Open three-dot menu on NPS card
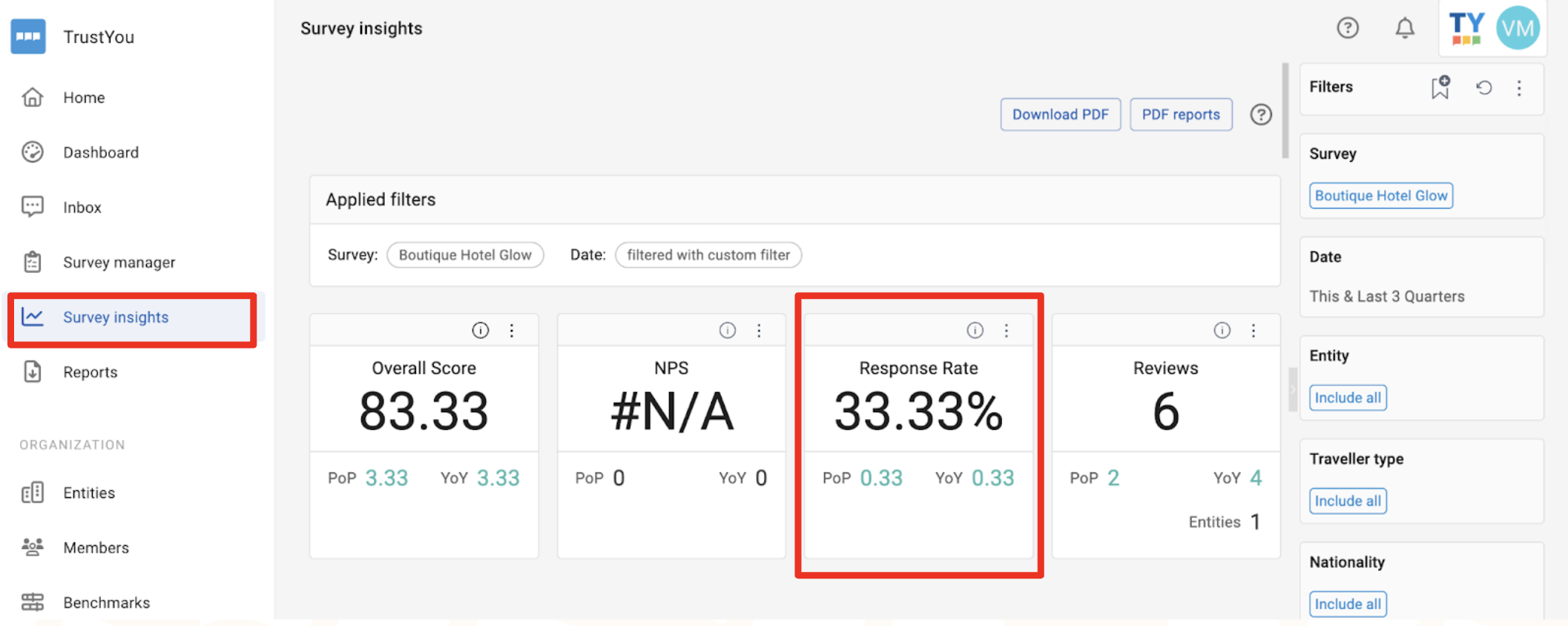This screenshot has width=1568, height=626. 759,330
